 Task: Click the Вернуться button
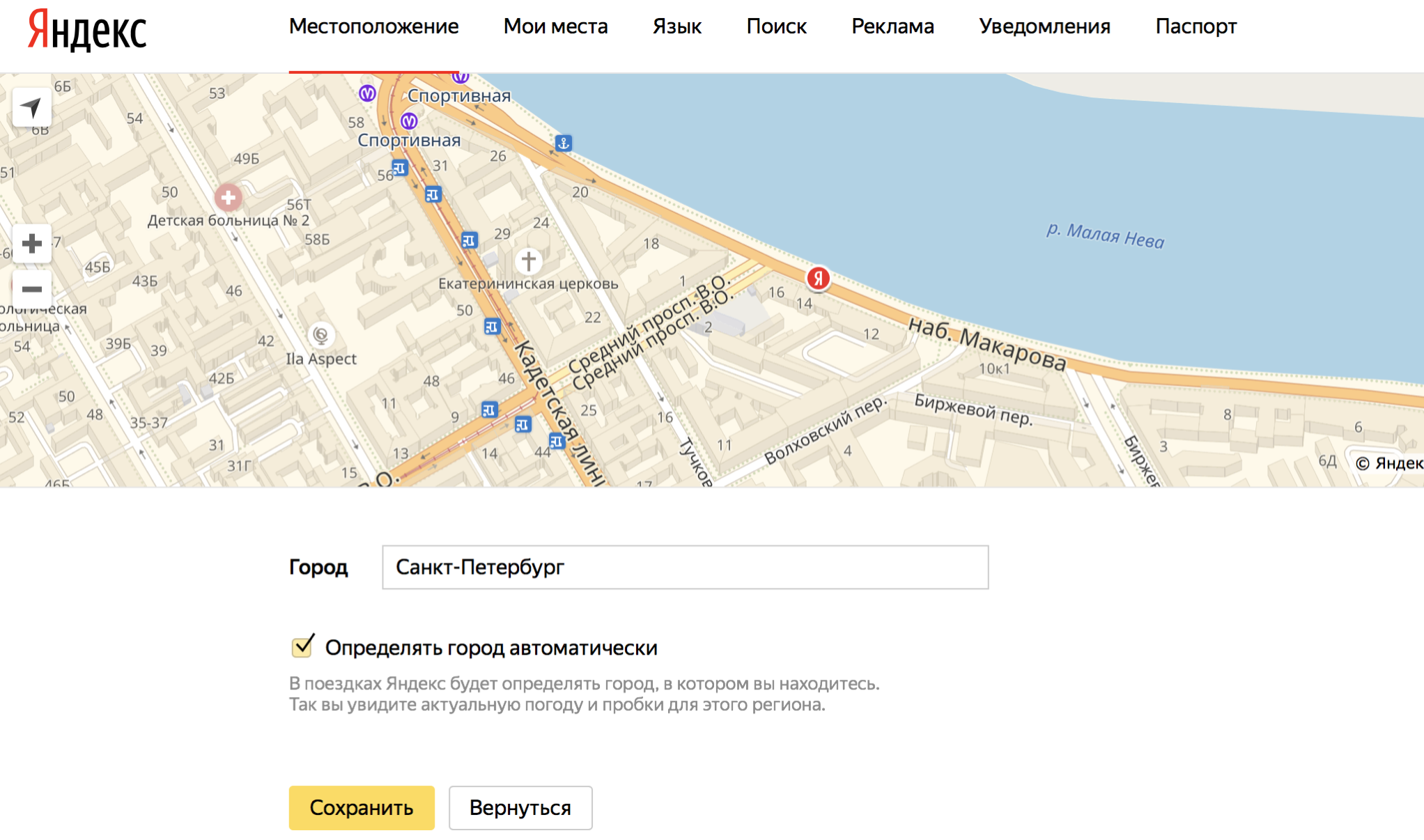click(520, 807)
